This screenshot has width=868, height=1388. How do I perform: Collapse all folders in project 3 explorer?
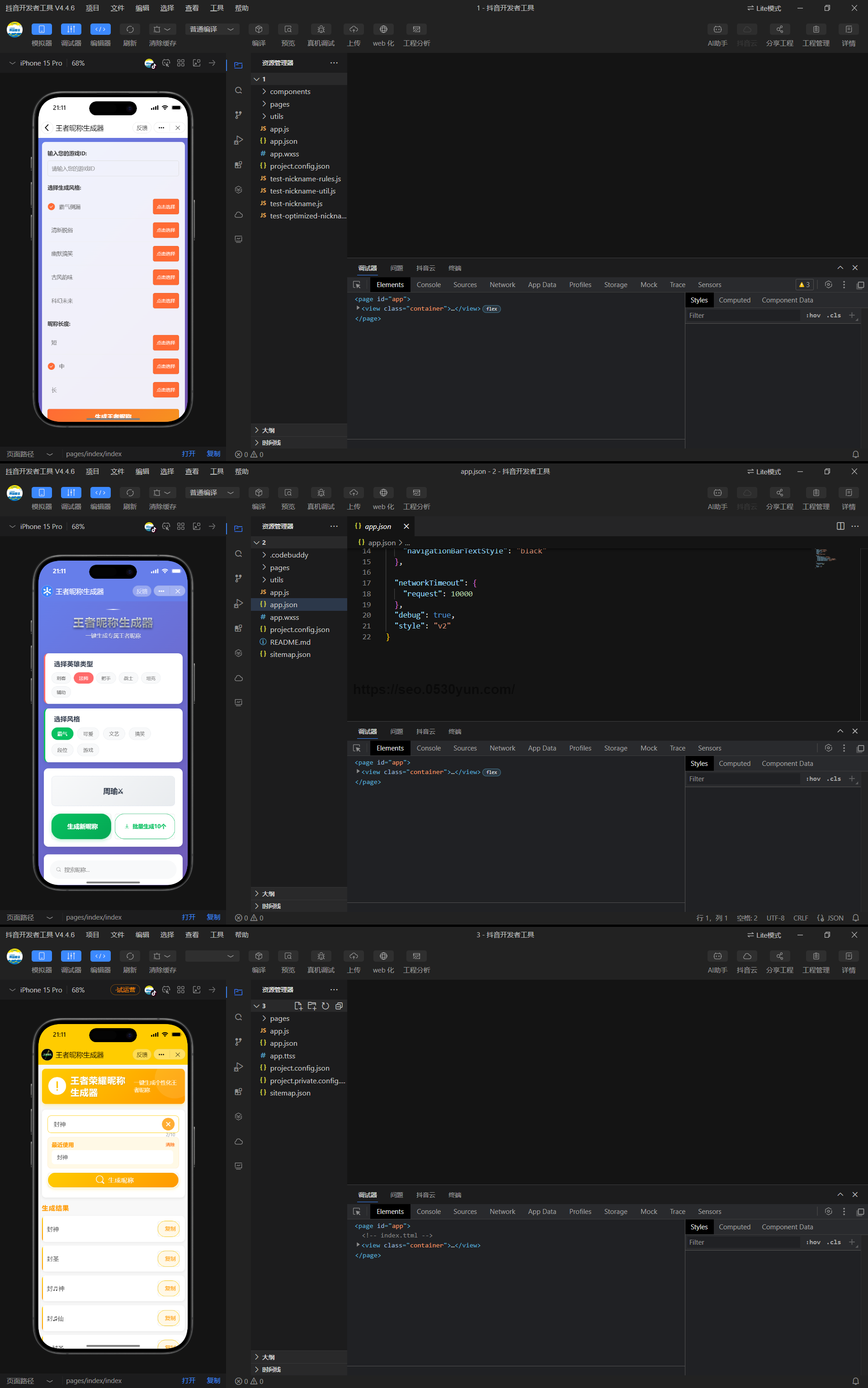pos(339,1006)
